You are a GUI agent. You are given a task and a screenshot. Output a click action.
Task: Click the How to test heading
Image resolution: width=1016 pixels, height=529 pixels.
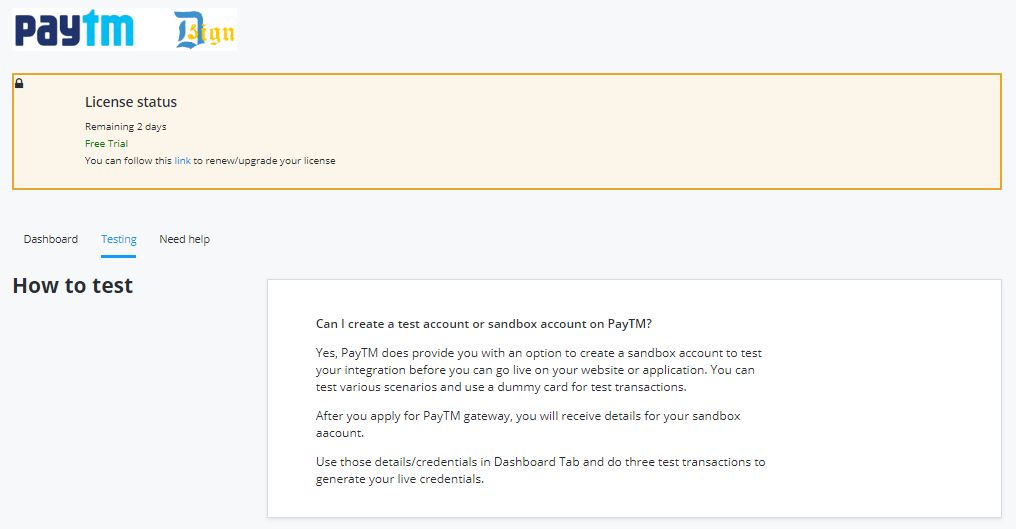[73, 285]
